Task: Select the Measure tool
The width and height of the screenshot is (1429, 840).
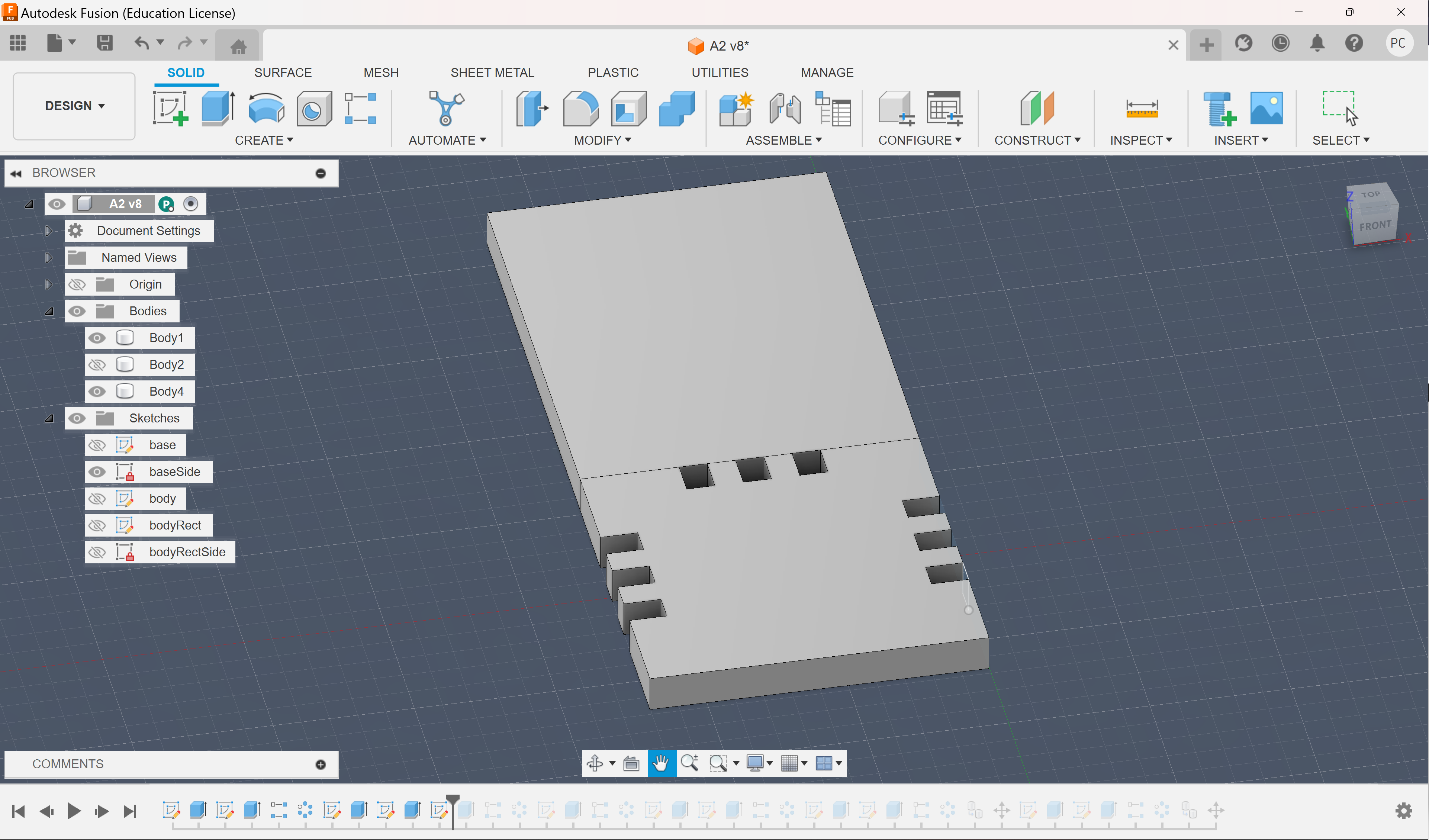Action: (1142, 108)
